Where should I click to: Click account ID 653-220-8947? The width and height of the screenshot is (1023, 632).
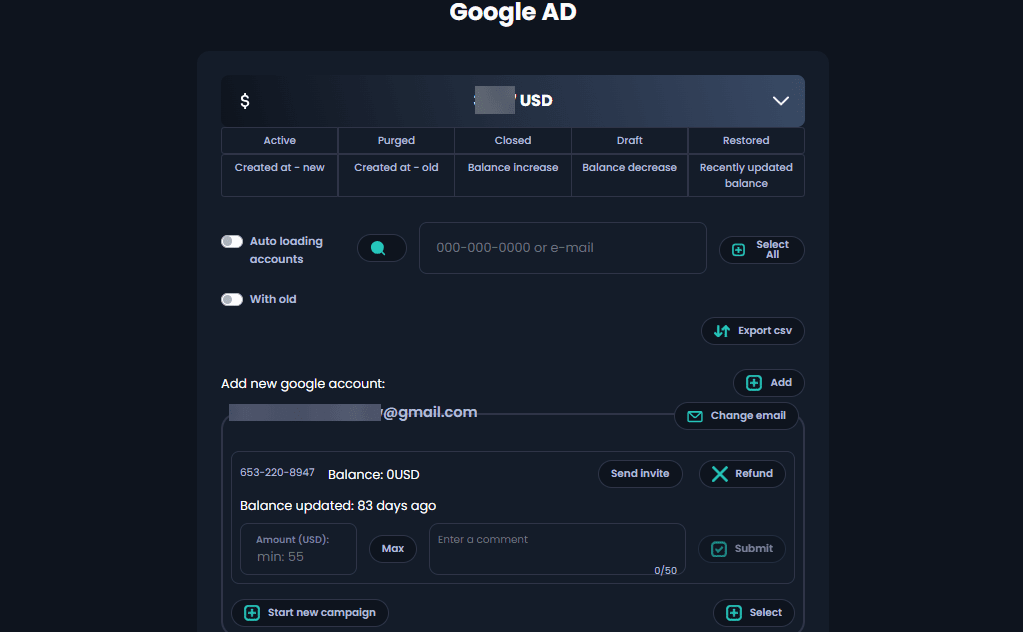point(277,472)
